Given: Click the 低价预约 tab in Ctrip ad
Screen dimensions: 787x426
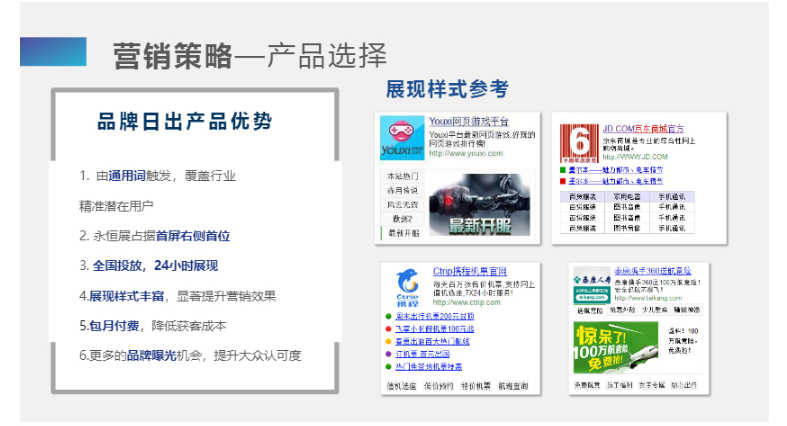Looking at the screenshot, I should point(439,386).
